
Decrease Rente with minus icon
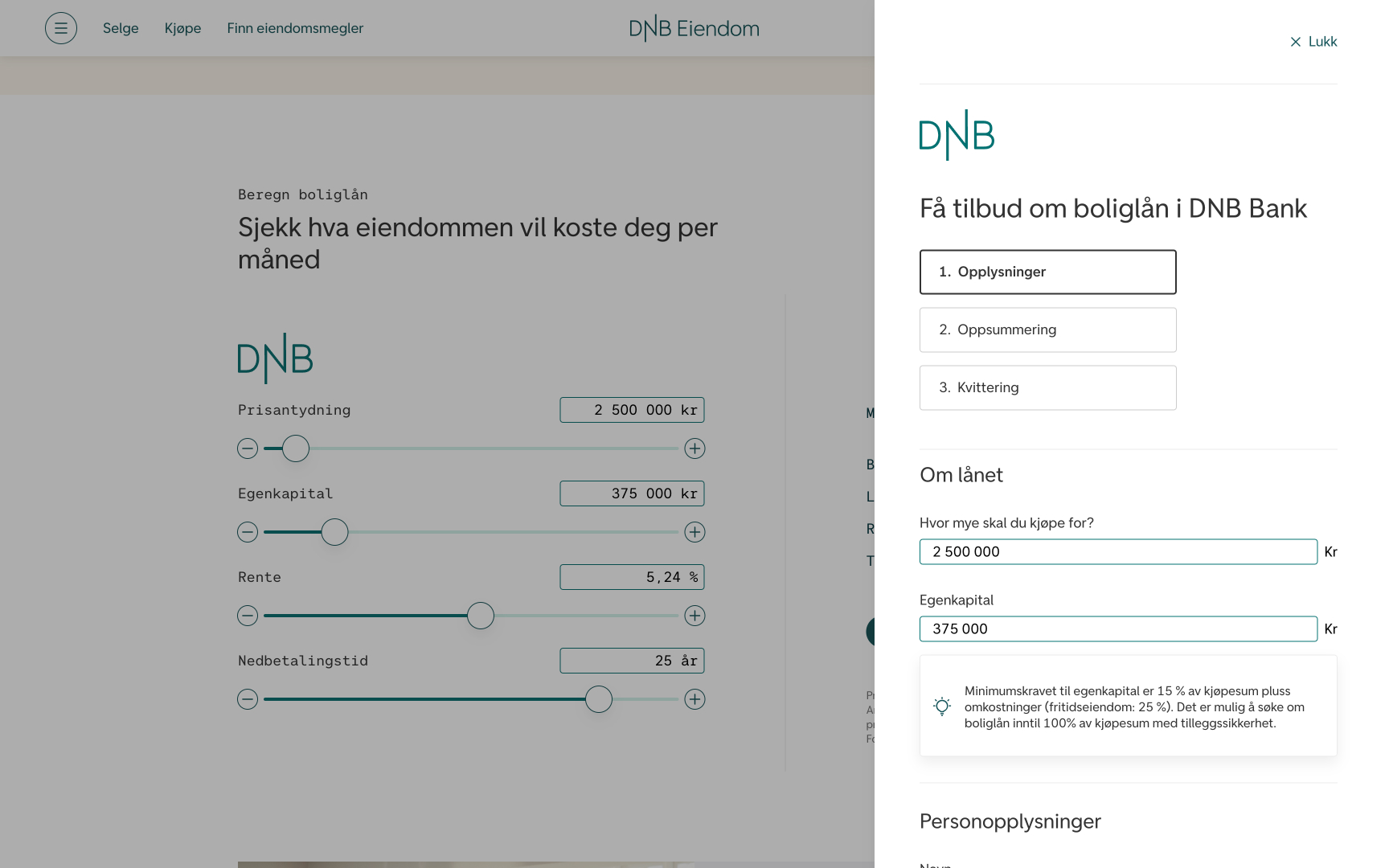click(248, 616)
